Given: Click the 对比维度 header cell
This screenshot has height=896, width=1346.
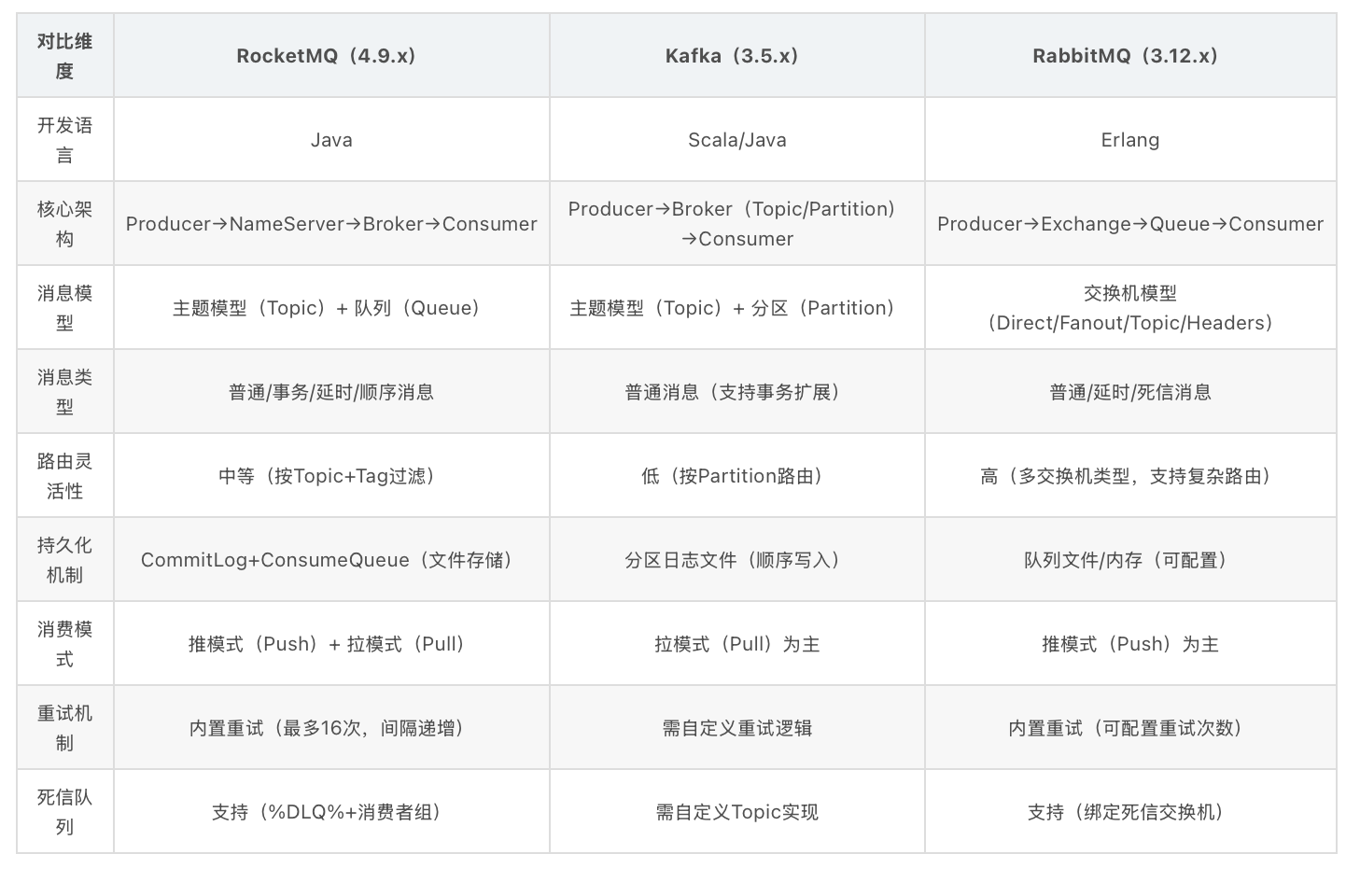Looking at the screenshot, I should click(x=65, y=55).
